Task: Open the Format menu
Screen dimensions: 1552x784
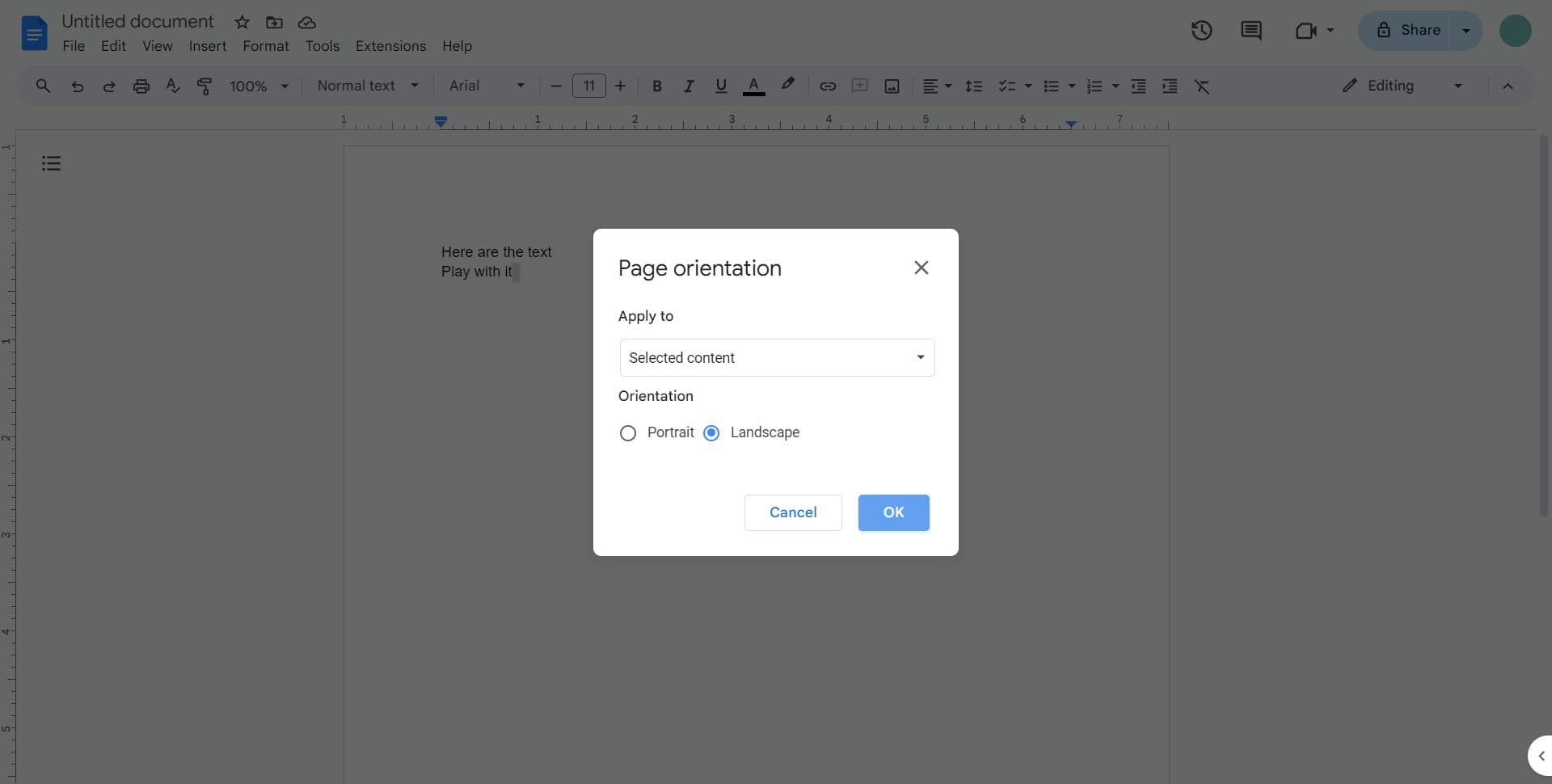Action: pos(265,46)
